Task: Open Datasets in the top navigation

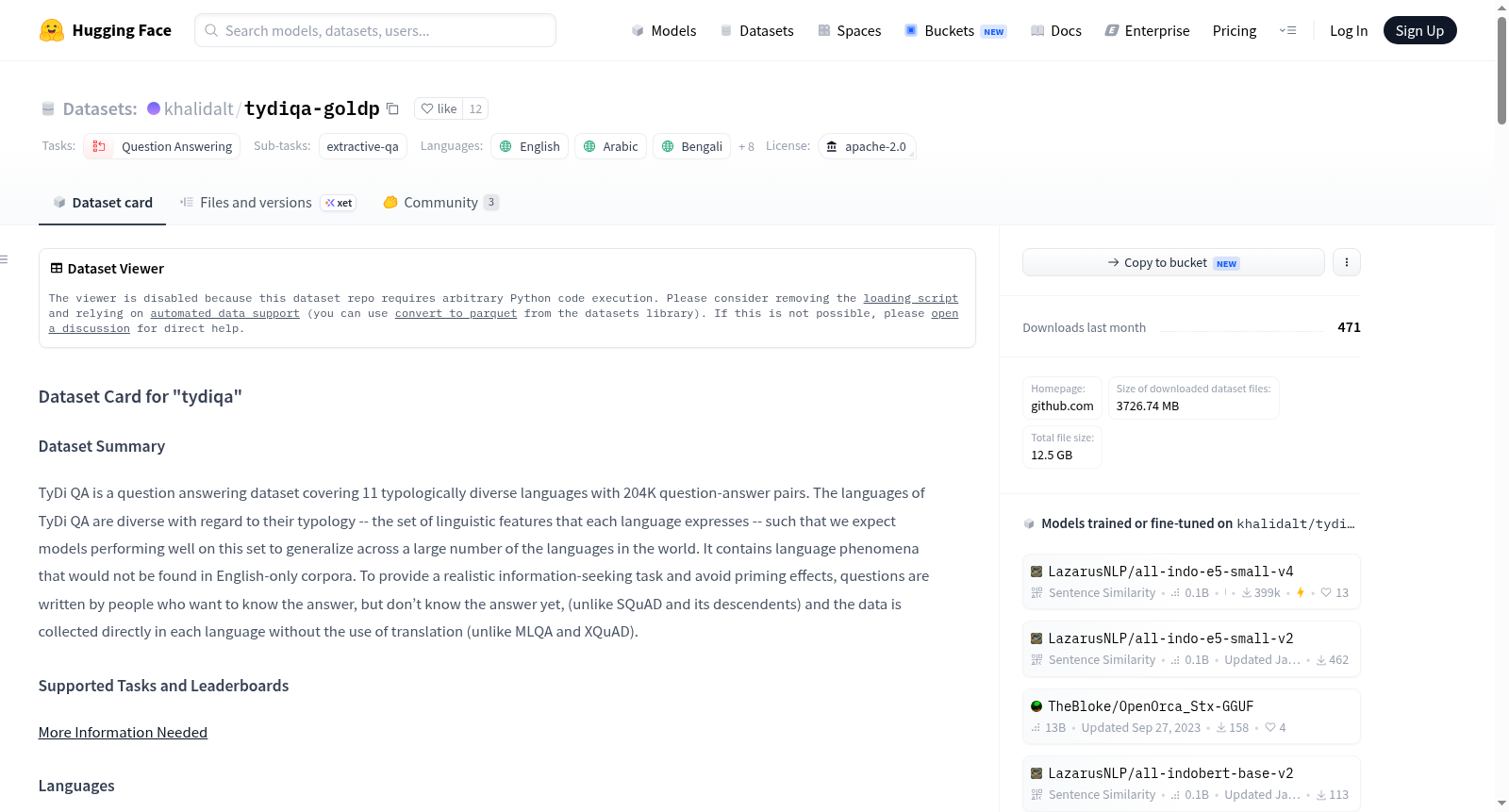Action: (756, 30)
